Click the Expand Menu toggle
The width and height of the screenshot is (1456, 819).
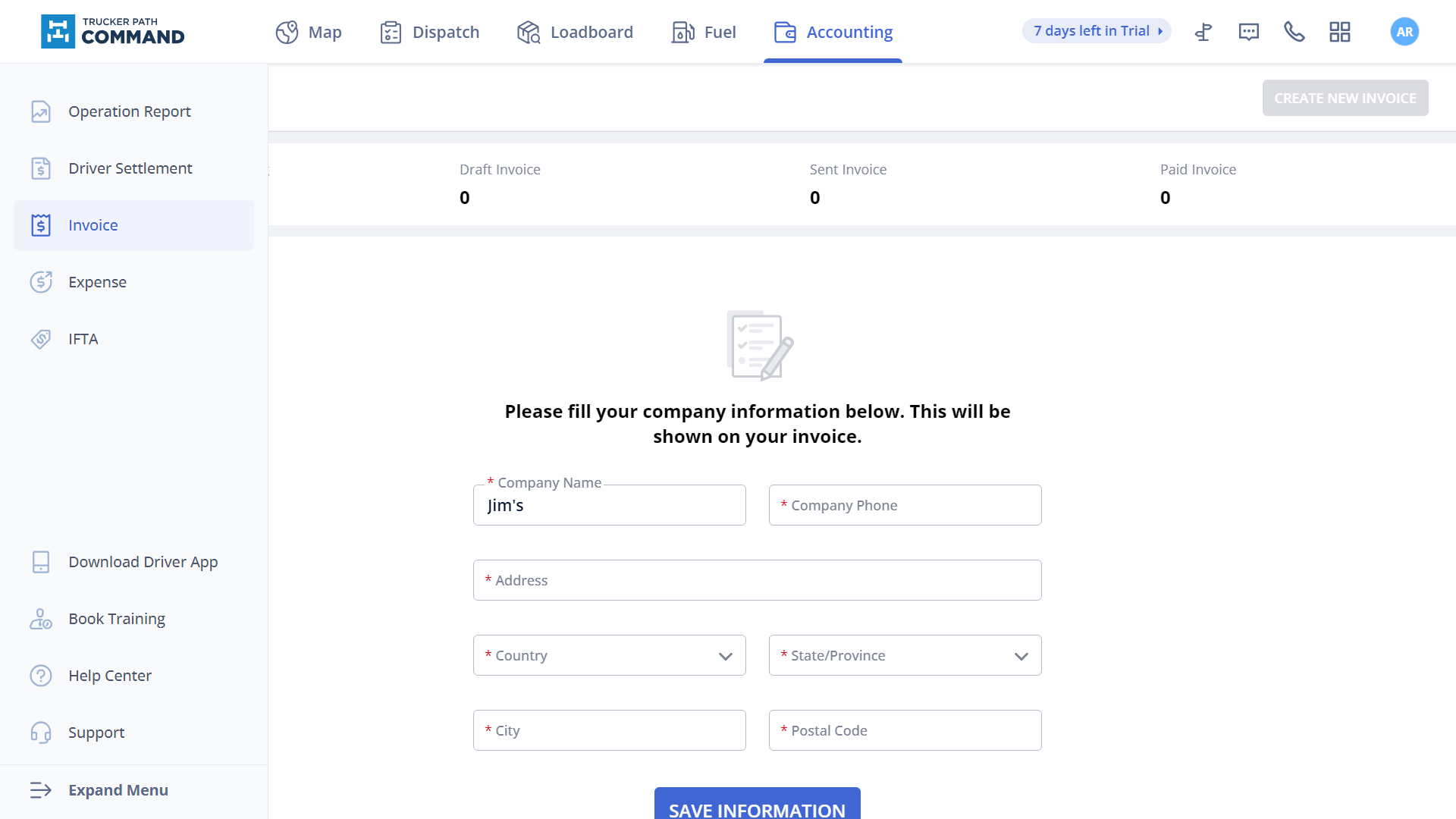click(118, 790)
